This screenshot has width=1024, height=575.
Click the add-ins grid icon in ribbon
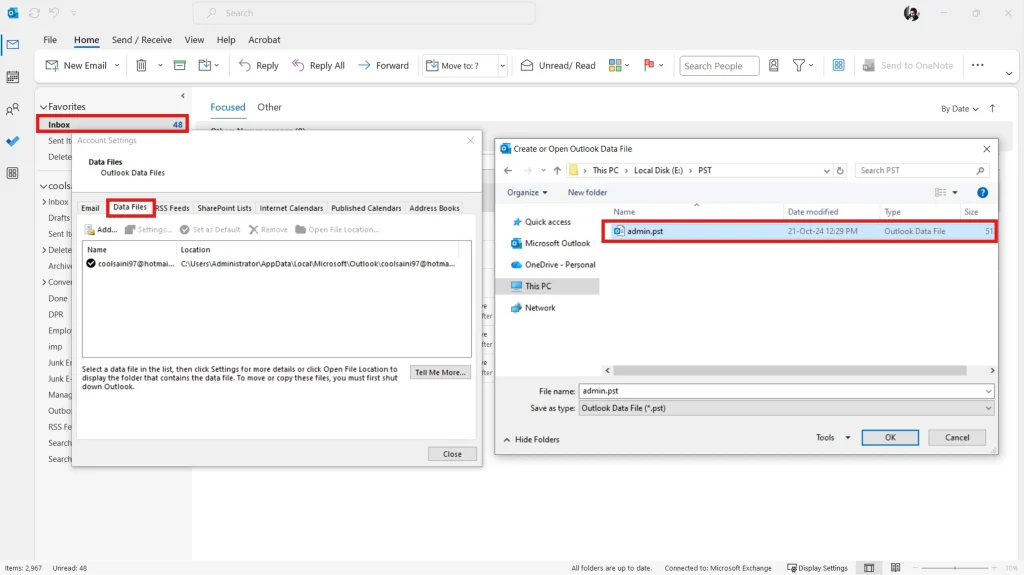tap(839, 65)
